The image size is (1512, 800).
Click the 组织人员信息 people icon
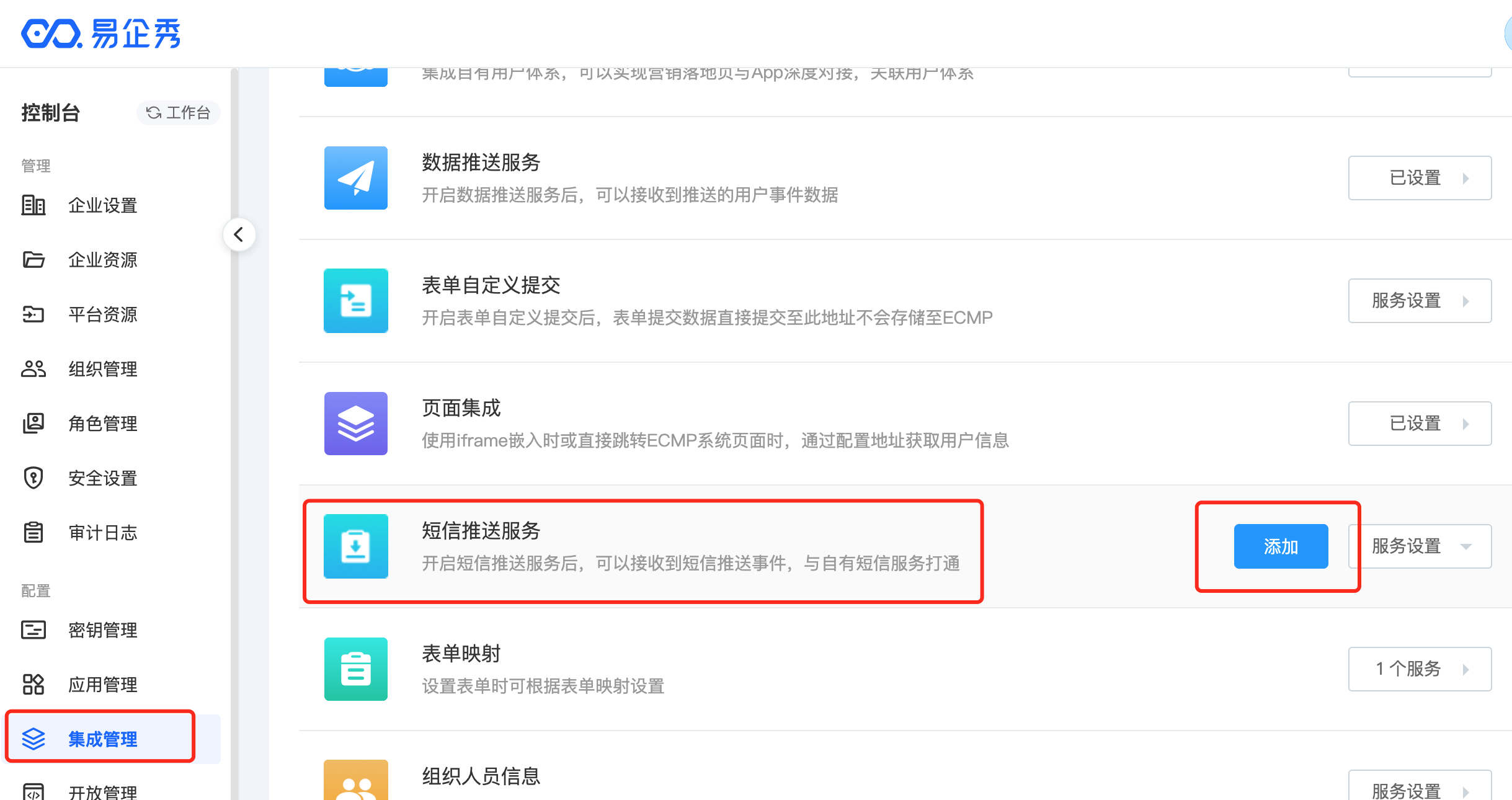coord(356,781)
